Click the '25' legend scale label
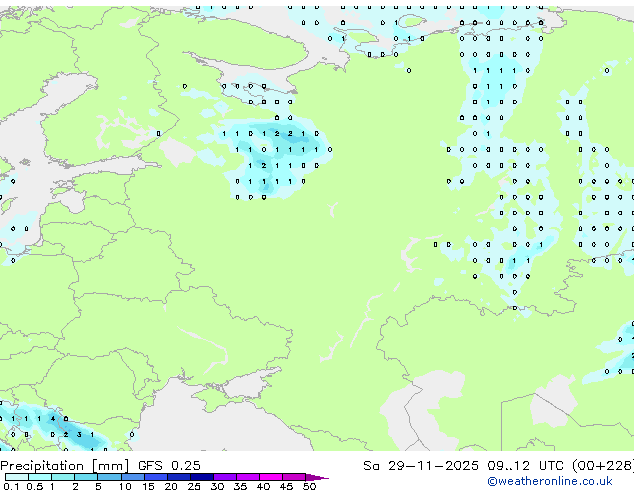 click(194, 486)
